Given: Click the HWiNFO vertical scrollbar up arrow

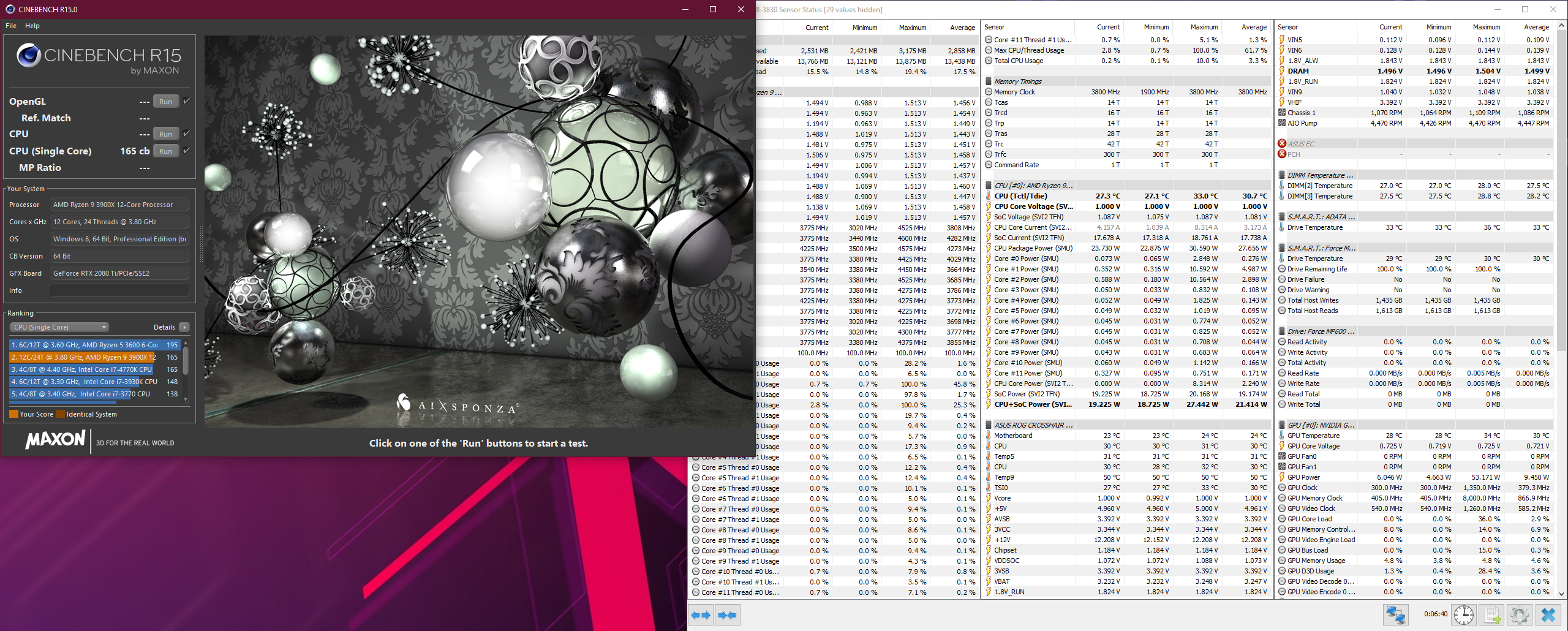Looking at the screenshot, I should [1561, 26].
